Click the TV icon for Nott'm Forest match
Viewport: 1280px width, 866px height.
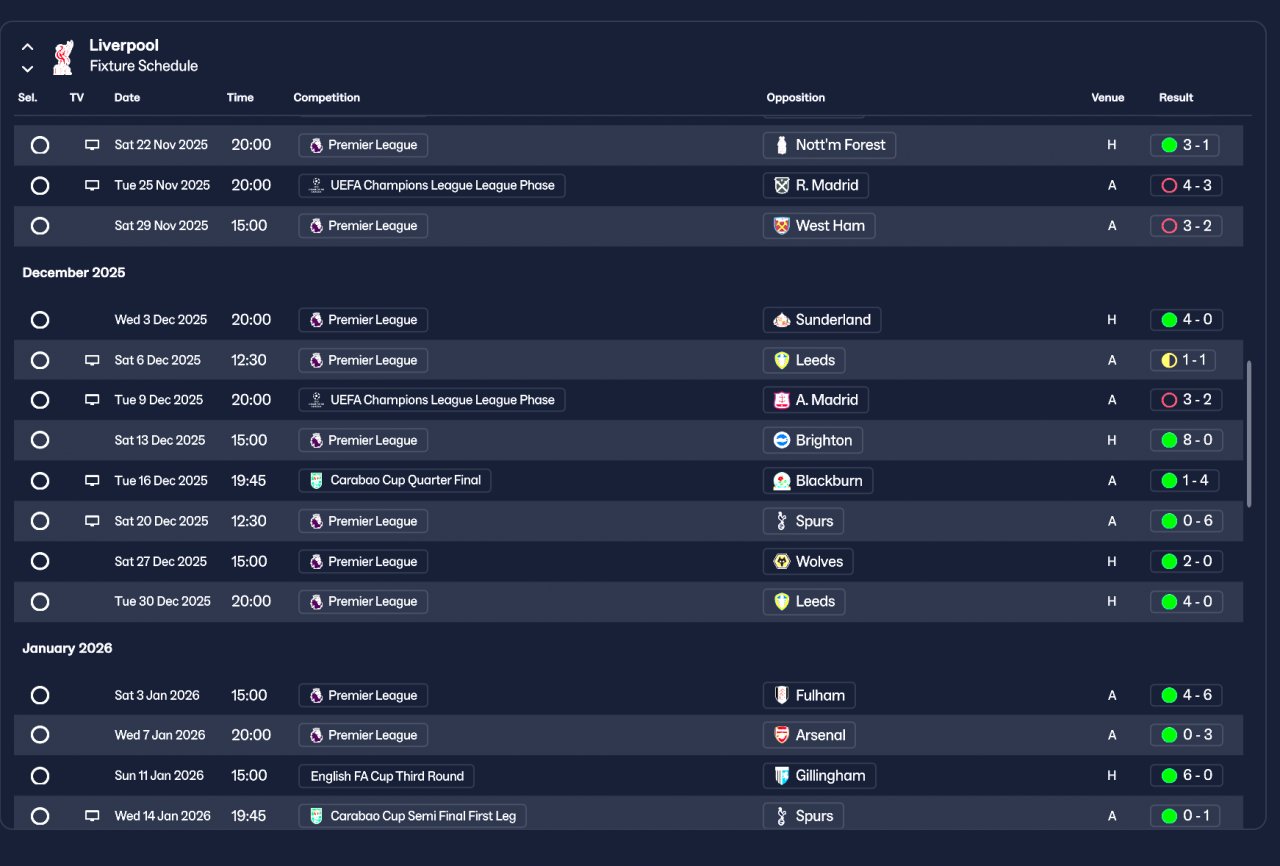(92, 145)
